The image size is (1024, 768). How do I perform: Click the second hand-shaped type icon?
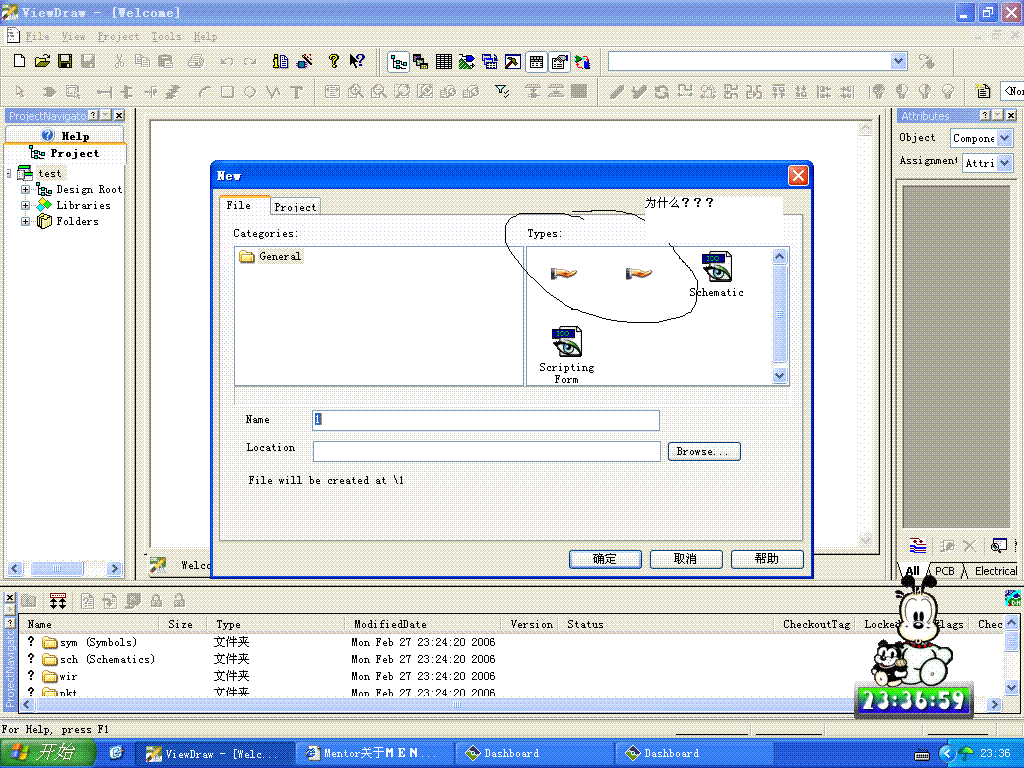[x=638, y=273]
